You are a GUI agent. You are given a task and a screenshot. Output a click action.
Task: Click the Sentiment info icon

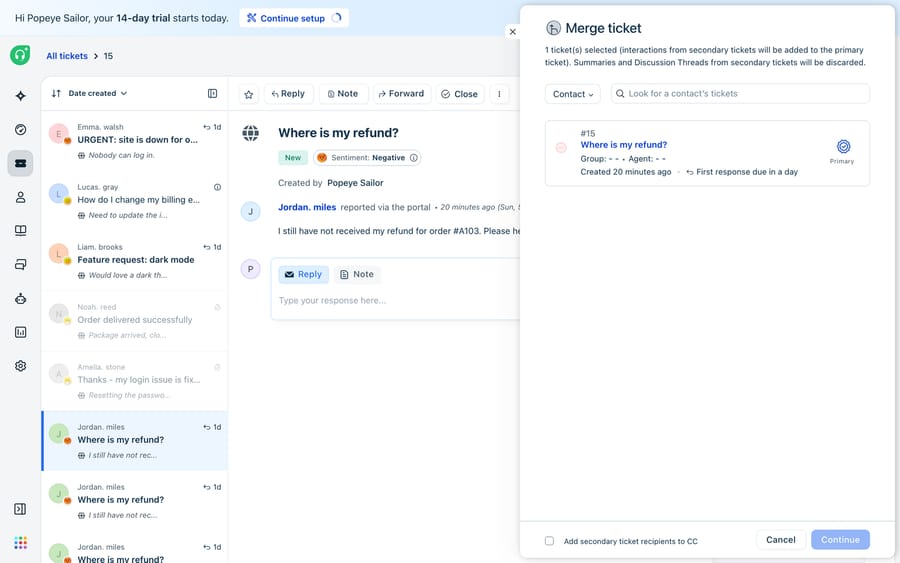413,158
